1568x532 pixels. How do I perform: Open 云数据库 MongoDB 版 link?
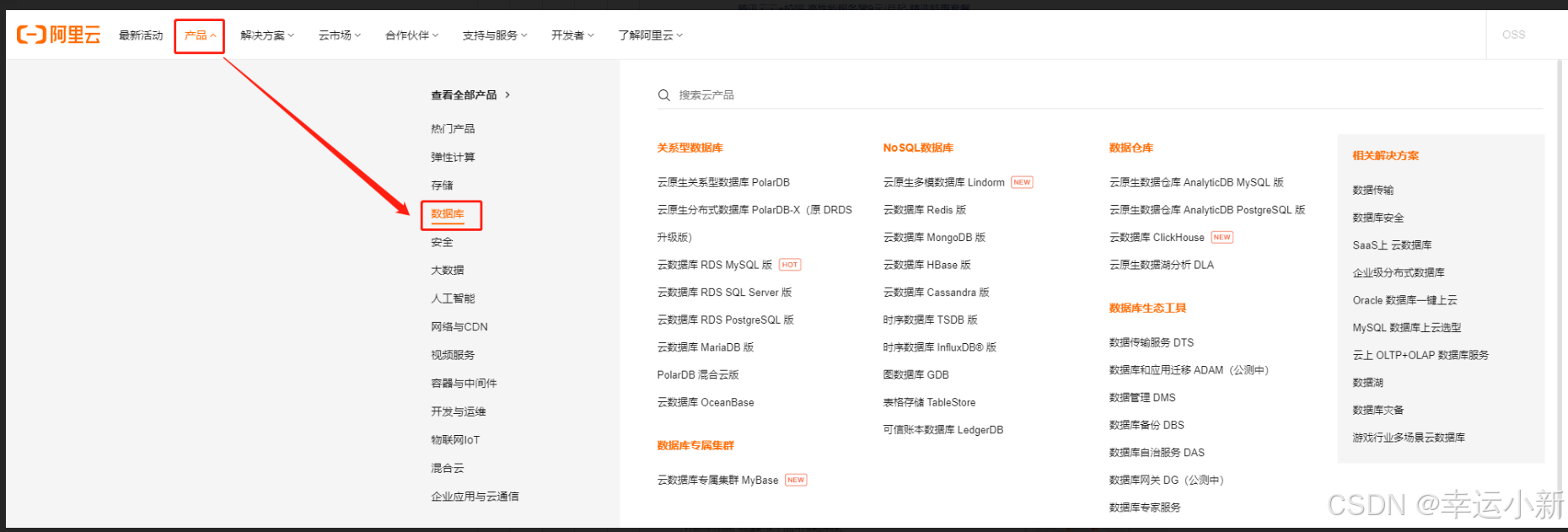pos(934,238)
